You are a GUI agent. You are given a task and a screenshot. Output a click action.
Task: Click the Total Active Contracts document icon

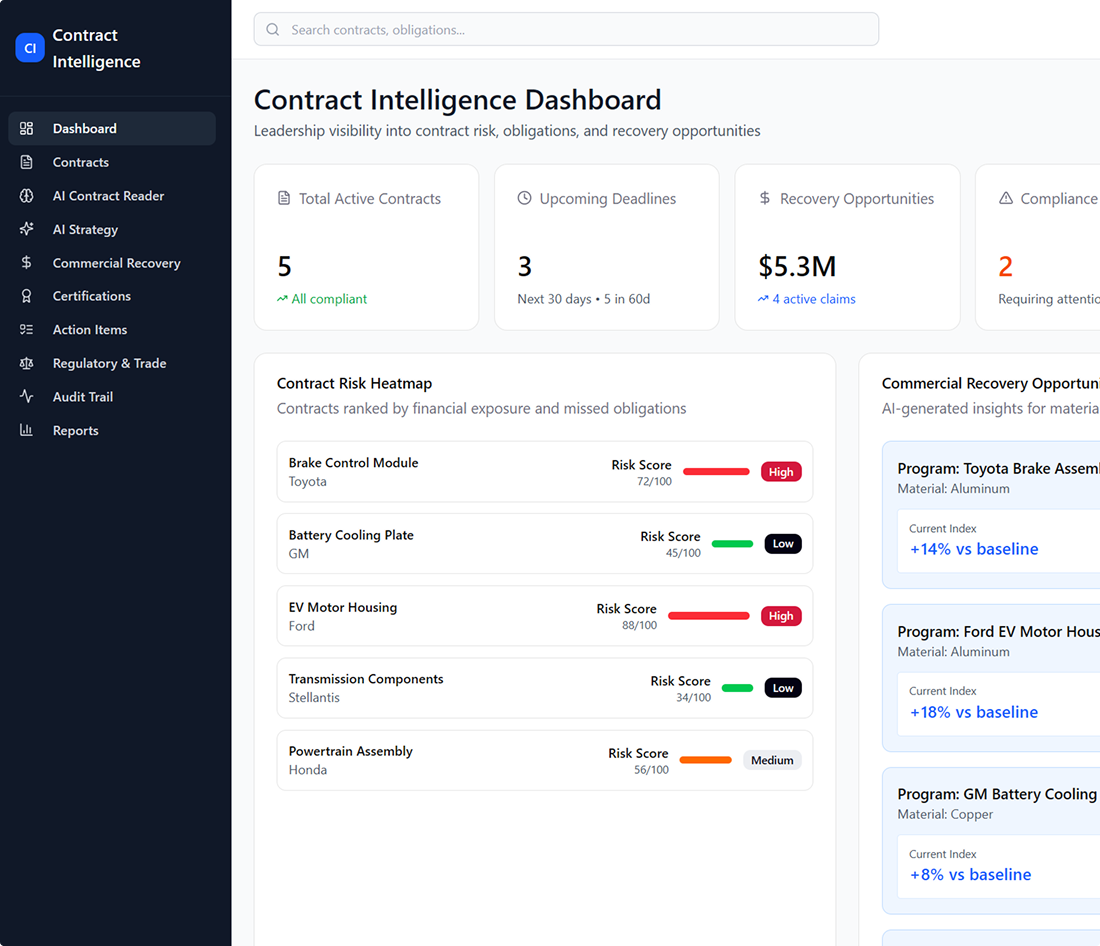284,198
